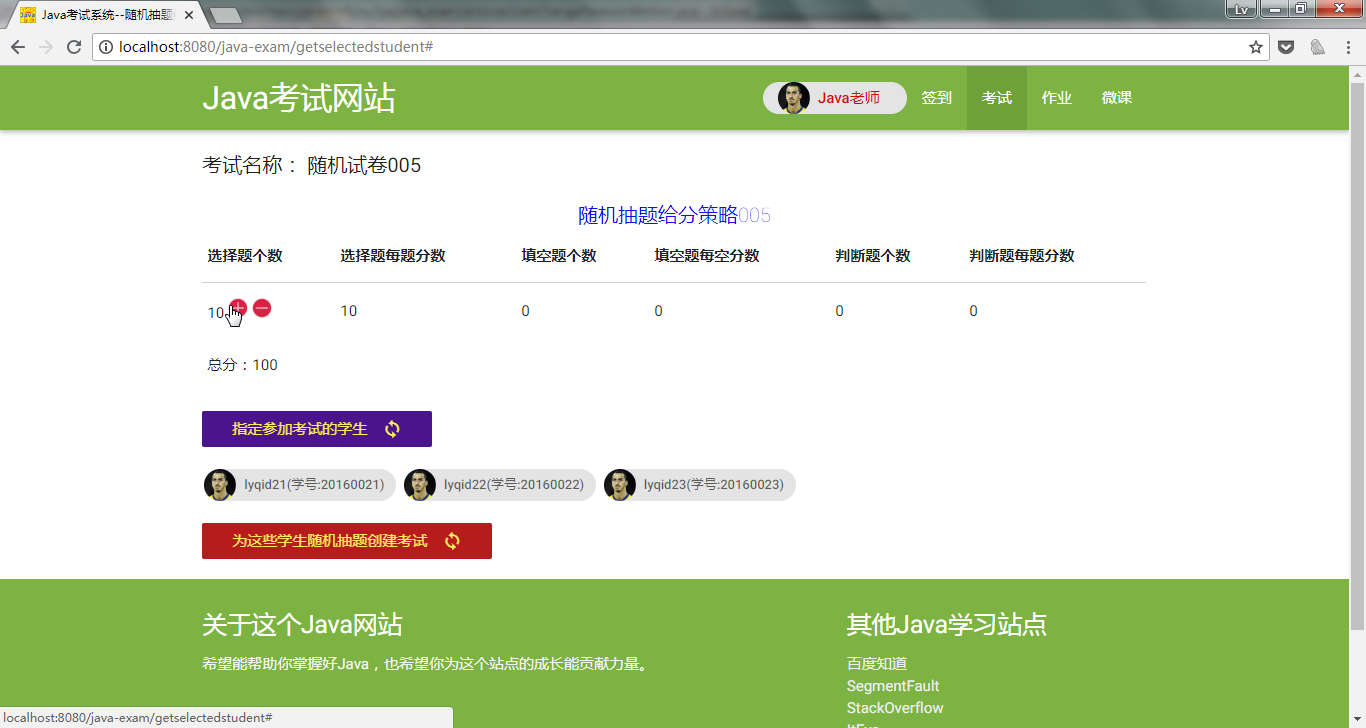Click the 其他Java学习站点 footer heading
This screenshot has width=1366, height=728.
(x=947, y=625)
